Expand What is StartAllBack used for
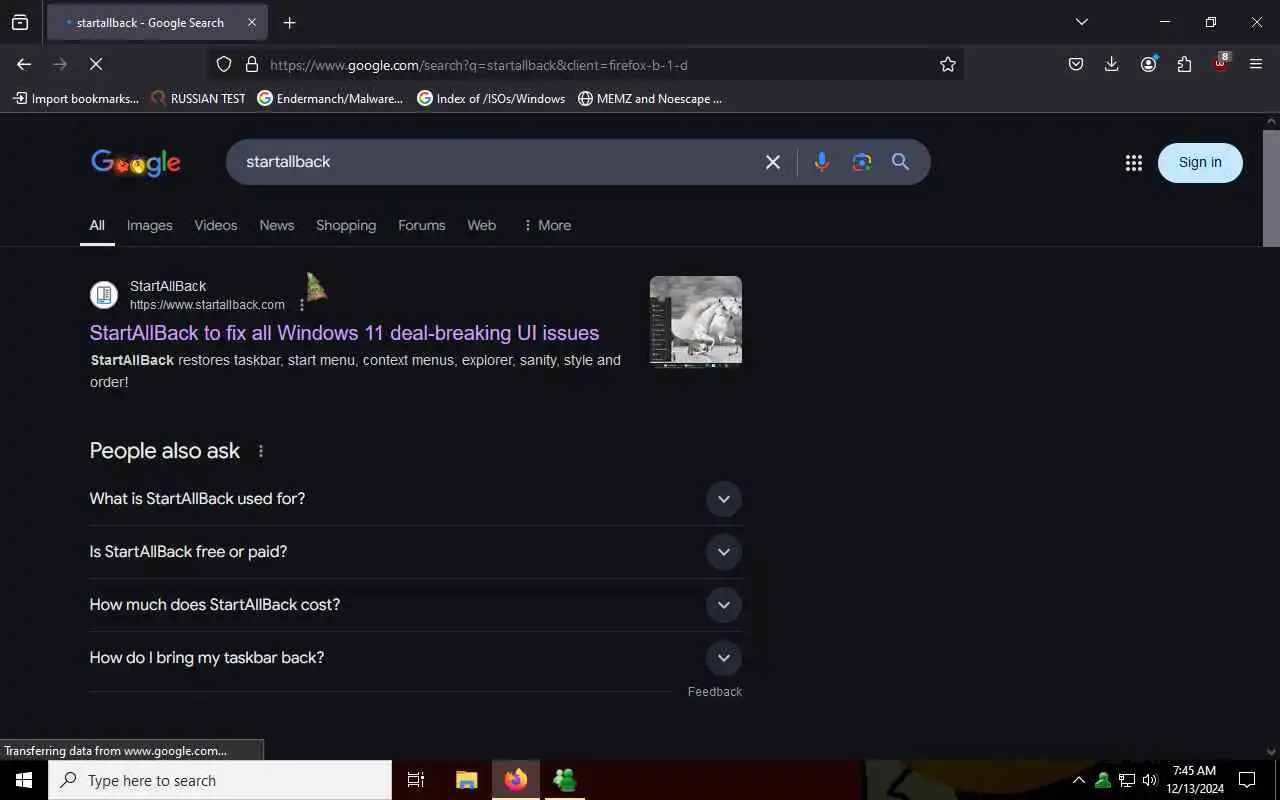The height and width of the screenshot is (800, 1280). (x=416, y=499)
